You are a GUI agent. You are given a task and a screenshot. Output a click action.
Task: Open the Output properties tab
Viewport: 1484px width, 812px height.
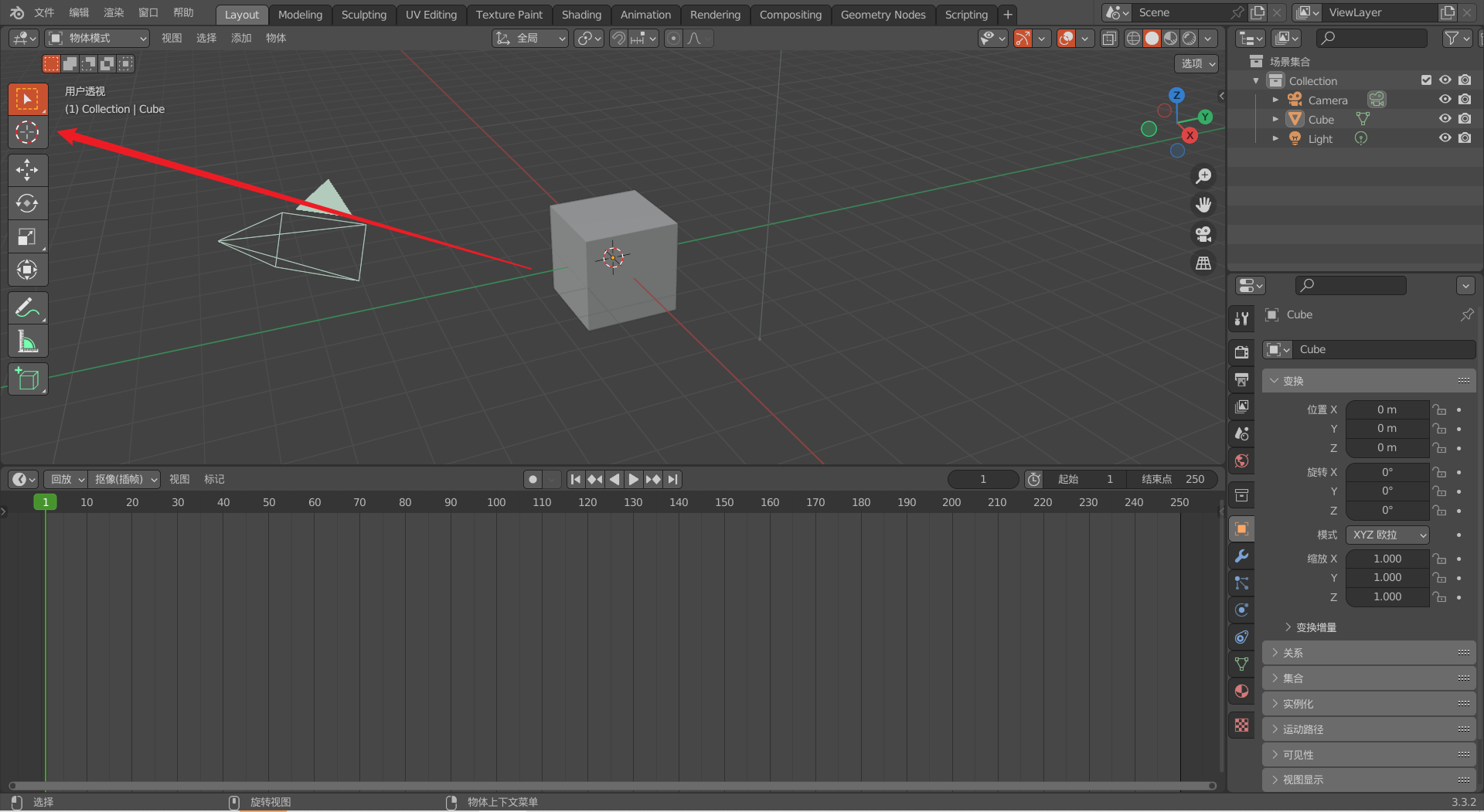pyautogui.click(x=1241, y=379)
